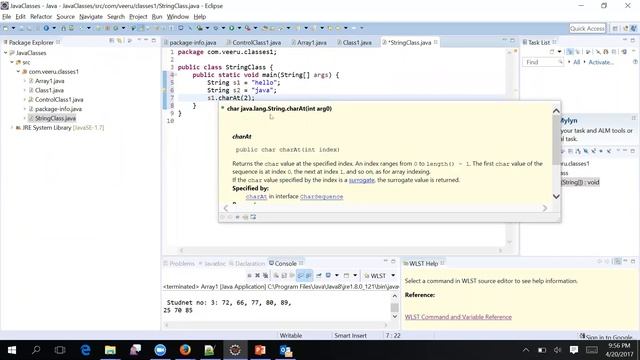Click the green Run toolbar button
The width and height of the screenshot is (640, 360).
(x=231, y=28)
